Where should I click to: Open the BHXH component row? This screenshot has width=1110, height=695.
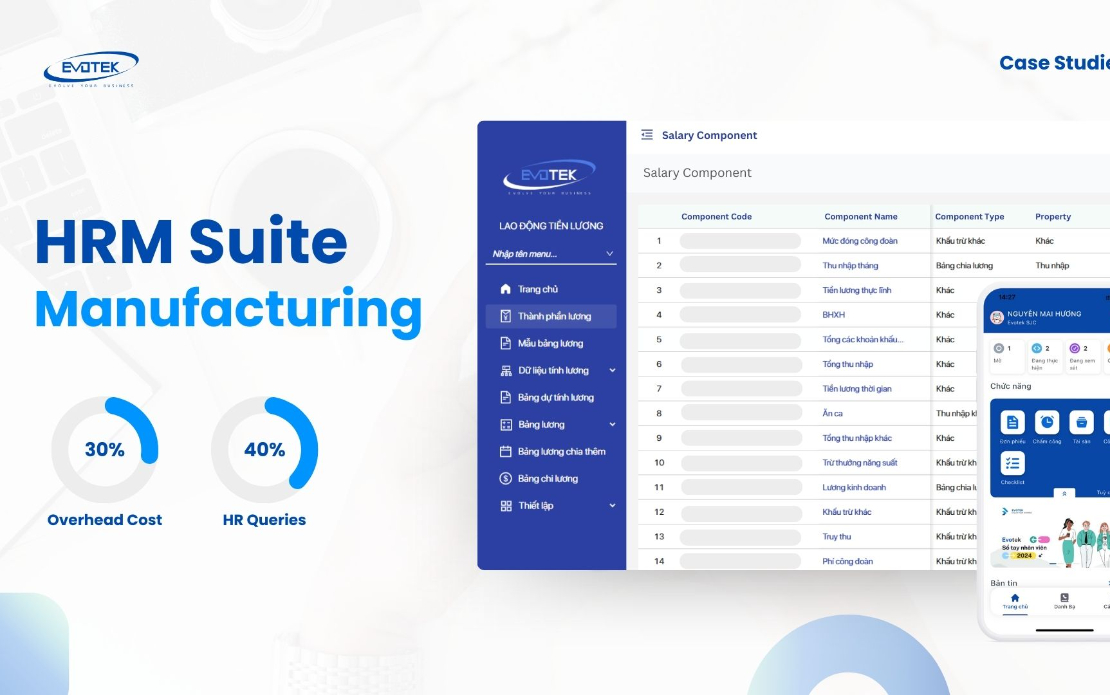point(833,315)
